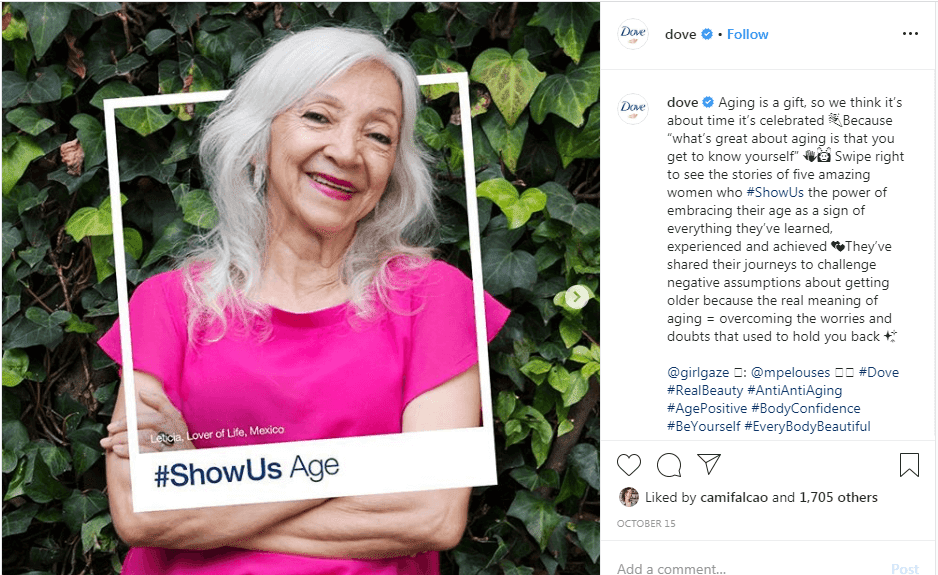The width and height of the screenshot is (938, 575).
Task: Visit the @mpelouses profile mention
Action: [x=790, y=373]
